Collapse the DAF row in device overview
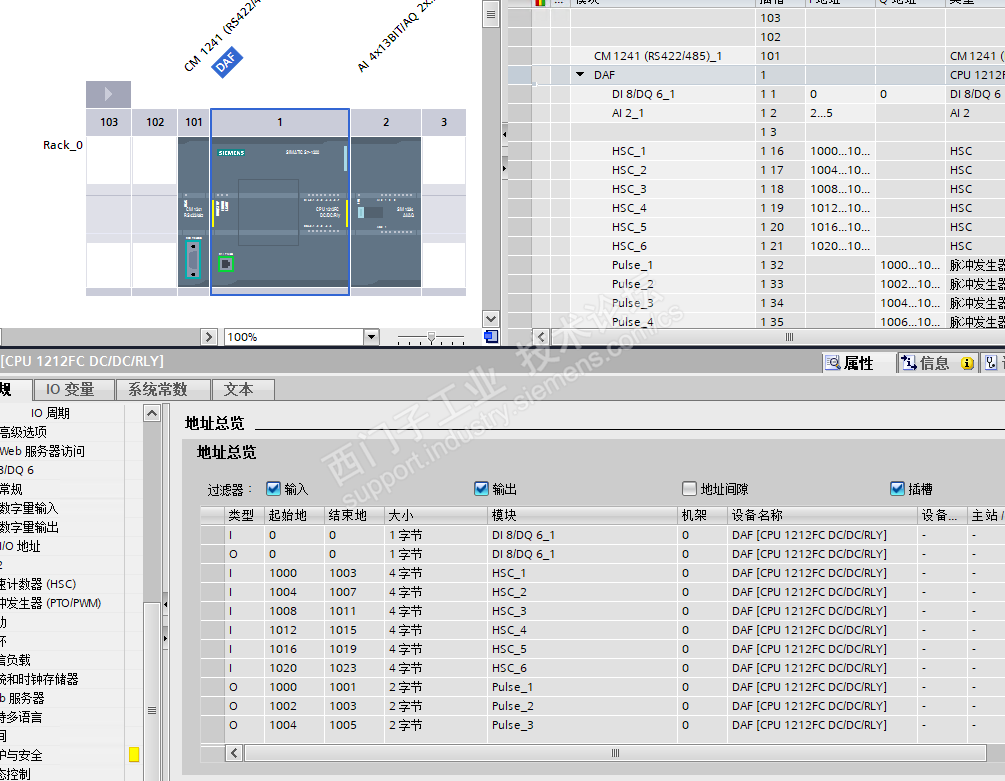This screenshot has height=781, width=1005. [x=580, y=74]
